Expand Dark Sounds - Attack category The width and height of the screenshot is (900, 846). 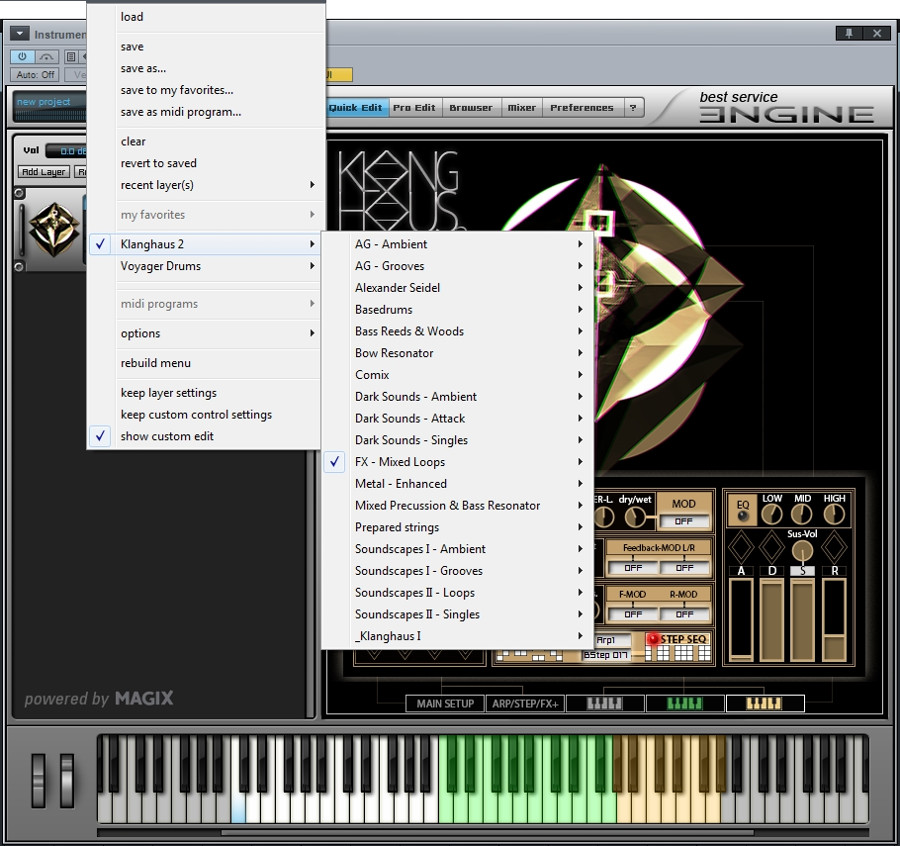(456, 418)
